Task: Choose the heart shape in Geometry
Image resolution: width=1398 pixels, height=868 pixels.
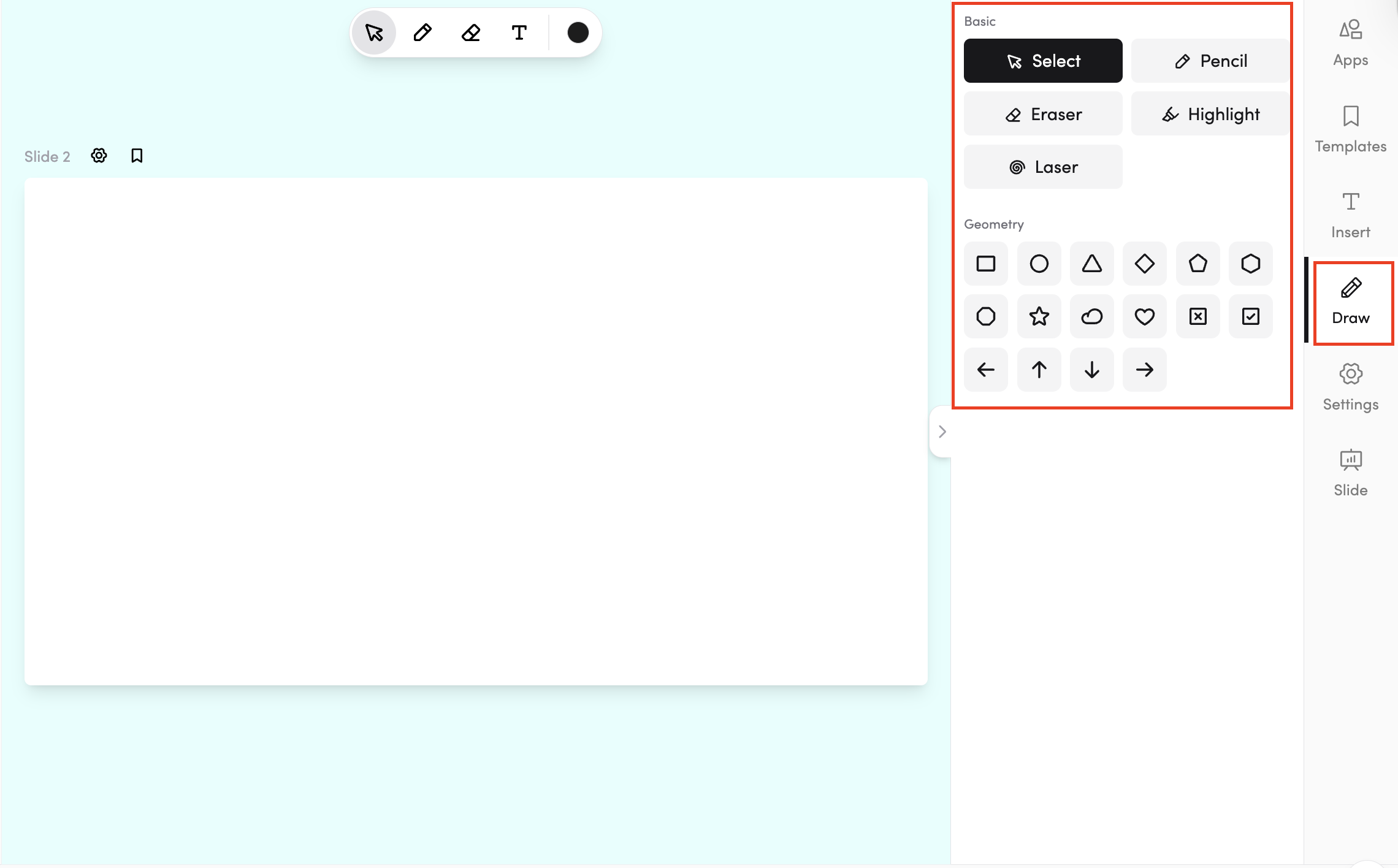Action: pyautogui.click(x=1144, y=316)
